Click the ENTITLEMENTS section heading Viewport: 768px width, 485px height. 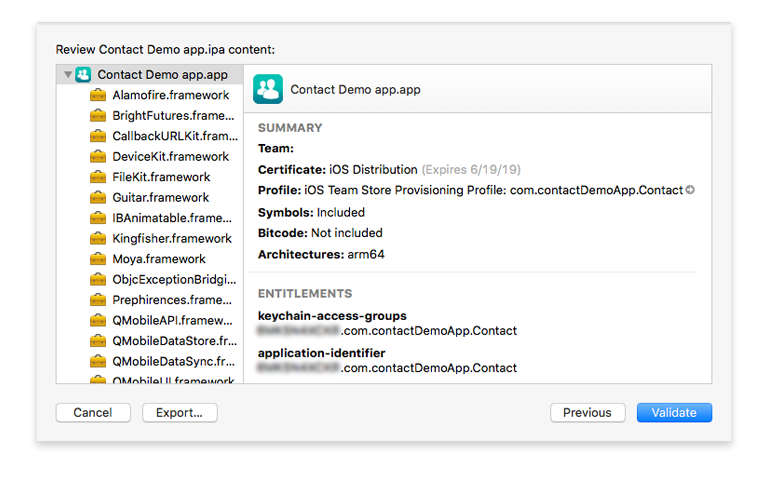[x=305, y=293]
